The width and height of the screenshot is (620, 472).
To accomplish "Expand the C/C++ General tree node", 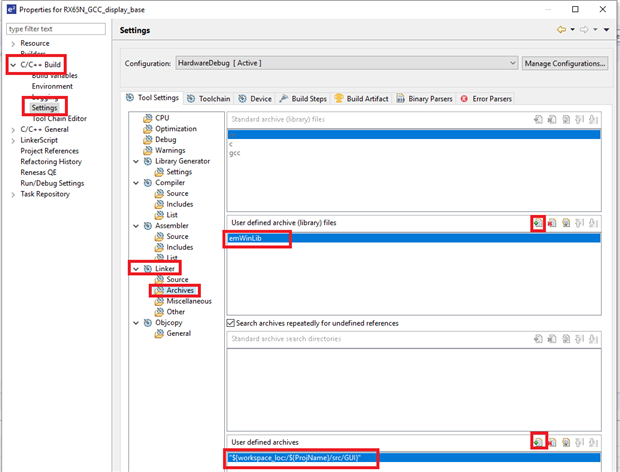I will click(x=12, y=129).
